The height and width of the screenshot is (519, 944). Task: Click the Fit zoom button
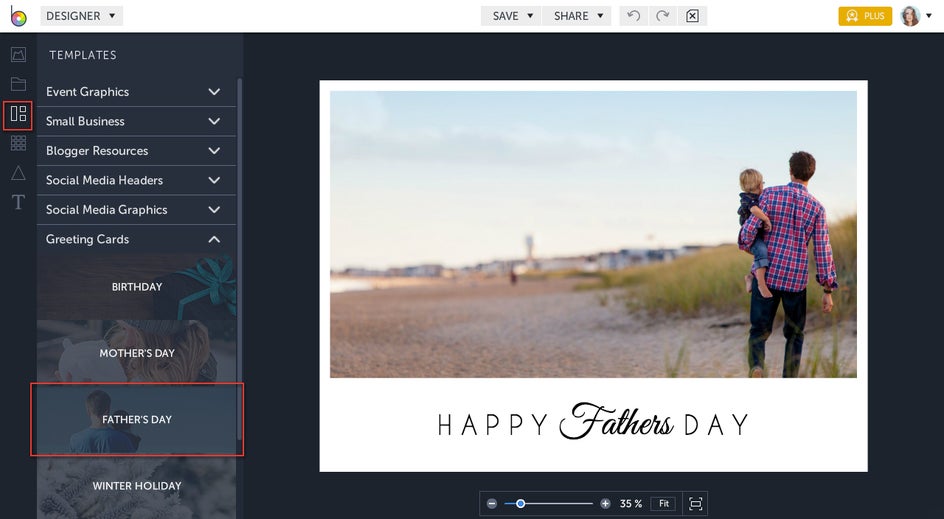[x=663, y=503]
